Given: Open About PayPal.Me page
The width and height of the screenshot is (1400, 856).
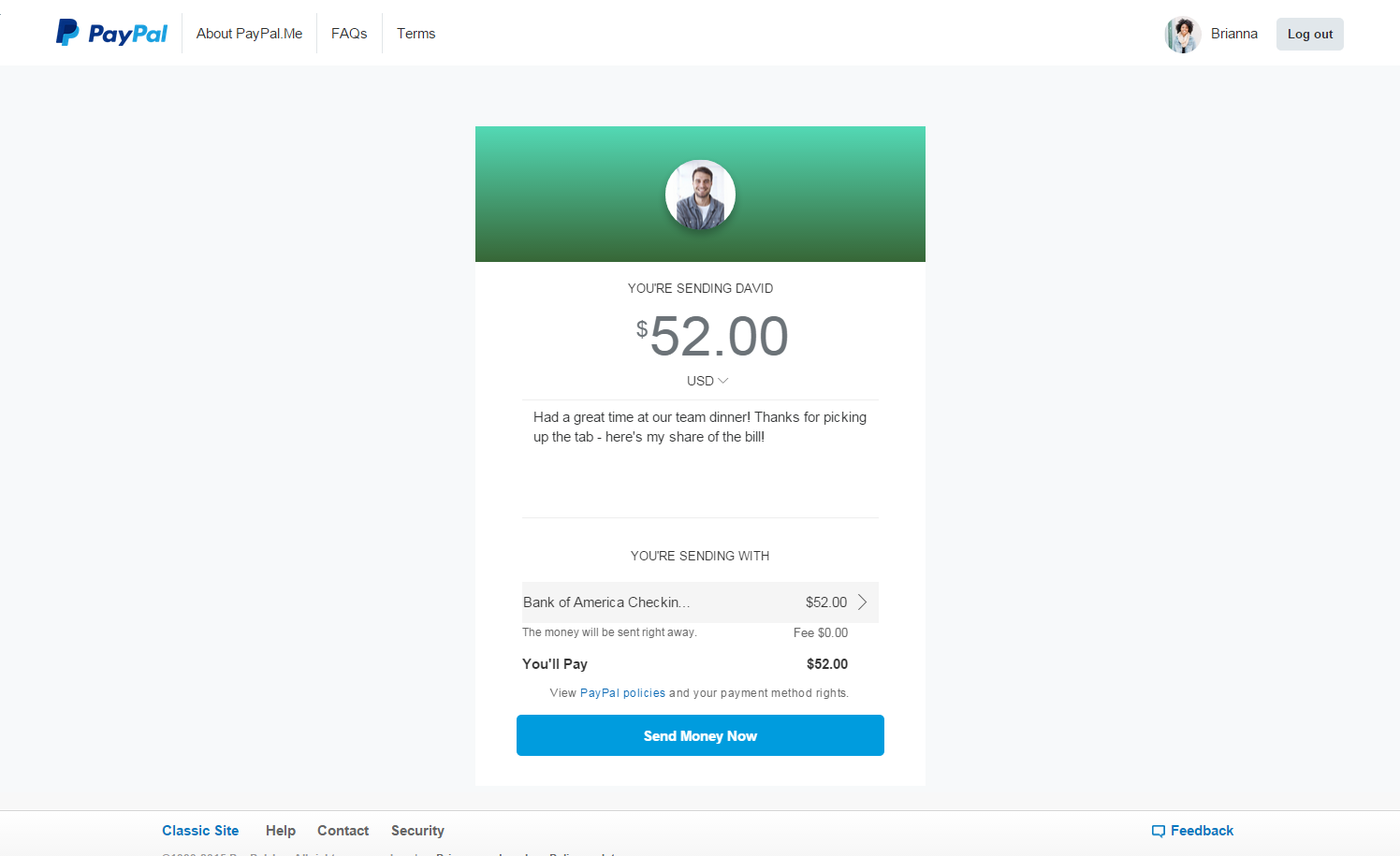Looking at the screenshot, I should pos(249,34).
